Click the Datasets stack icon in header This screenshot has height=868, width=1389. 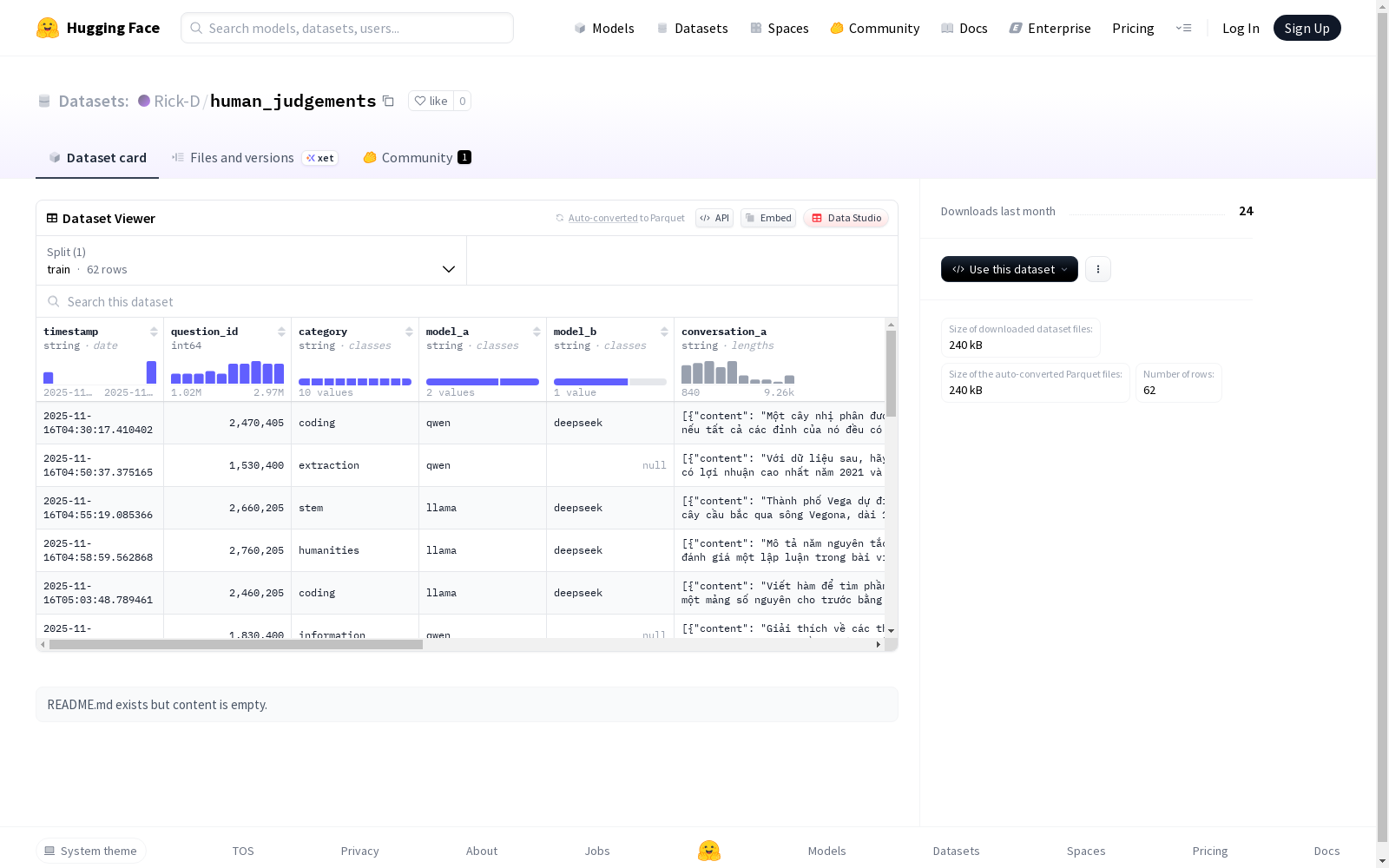(44, 102)
